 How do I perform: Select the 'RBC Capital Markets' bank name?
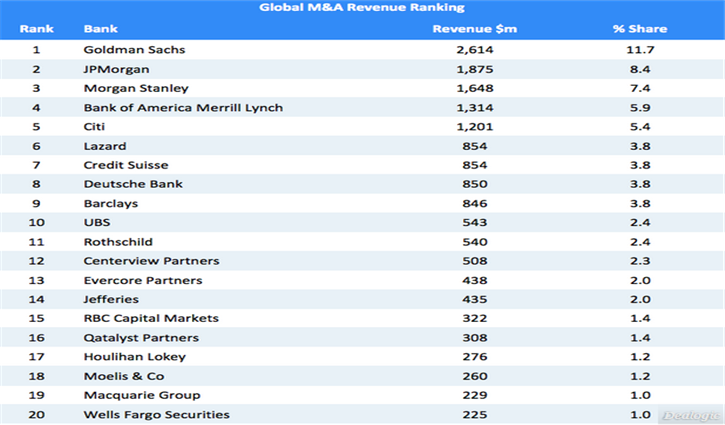tap(151, 318)
